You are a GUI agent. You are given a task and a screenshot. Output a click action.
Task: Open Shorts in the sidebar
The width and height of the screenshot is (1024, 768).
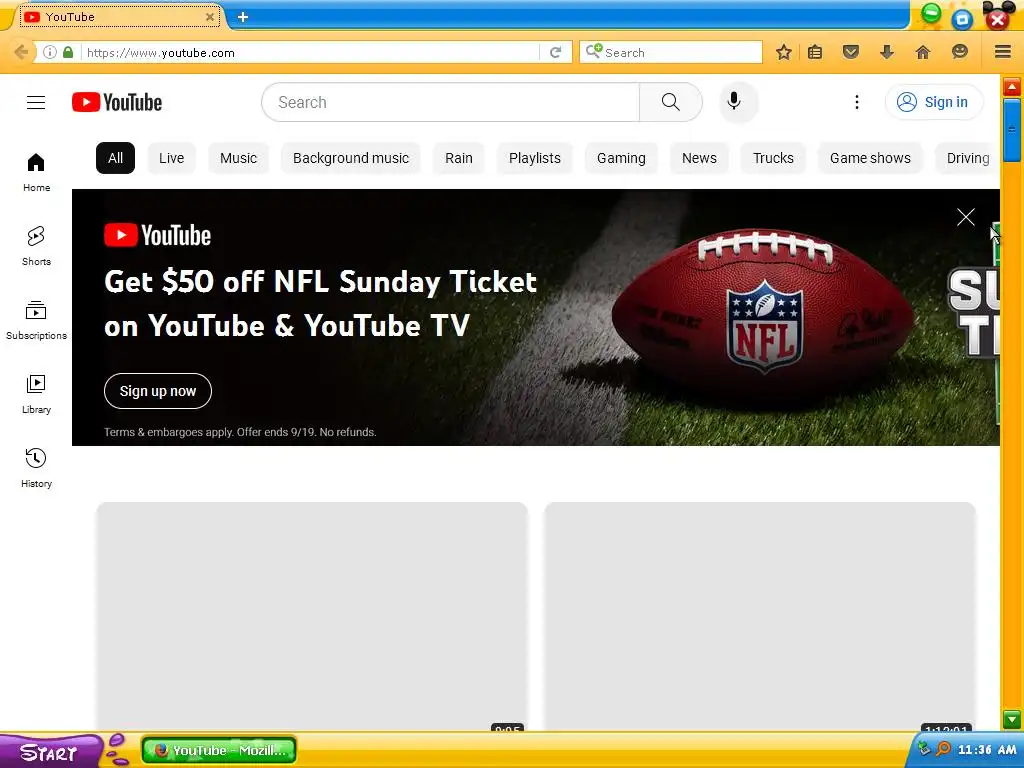click(x=36, y=246)
